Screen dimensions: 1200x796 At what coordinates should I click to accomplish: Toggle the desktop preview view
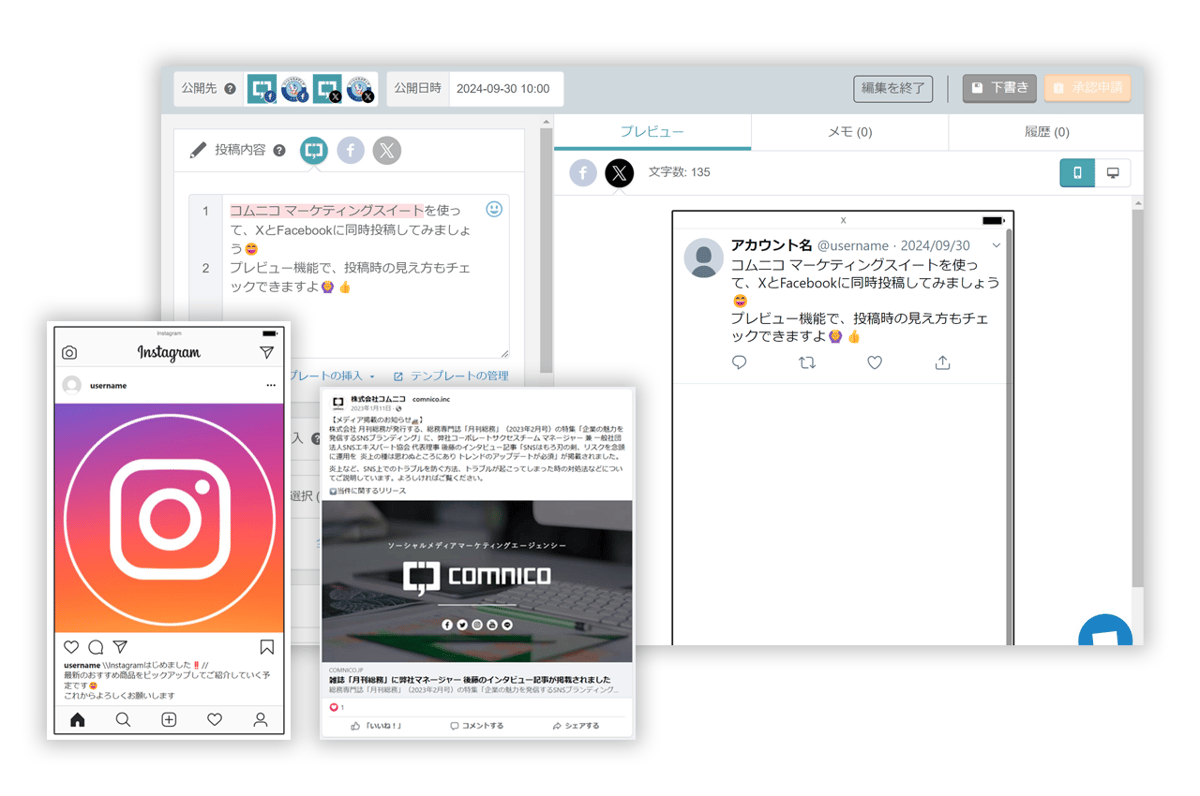click(x=1112, y=173)
